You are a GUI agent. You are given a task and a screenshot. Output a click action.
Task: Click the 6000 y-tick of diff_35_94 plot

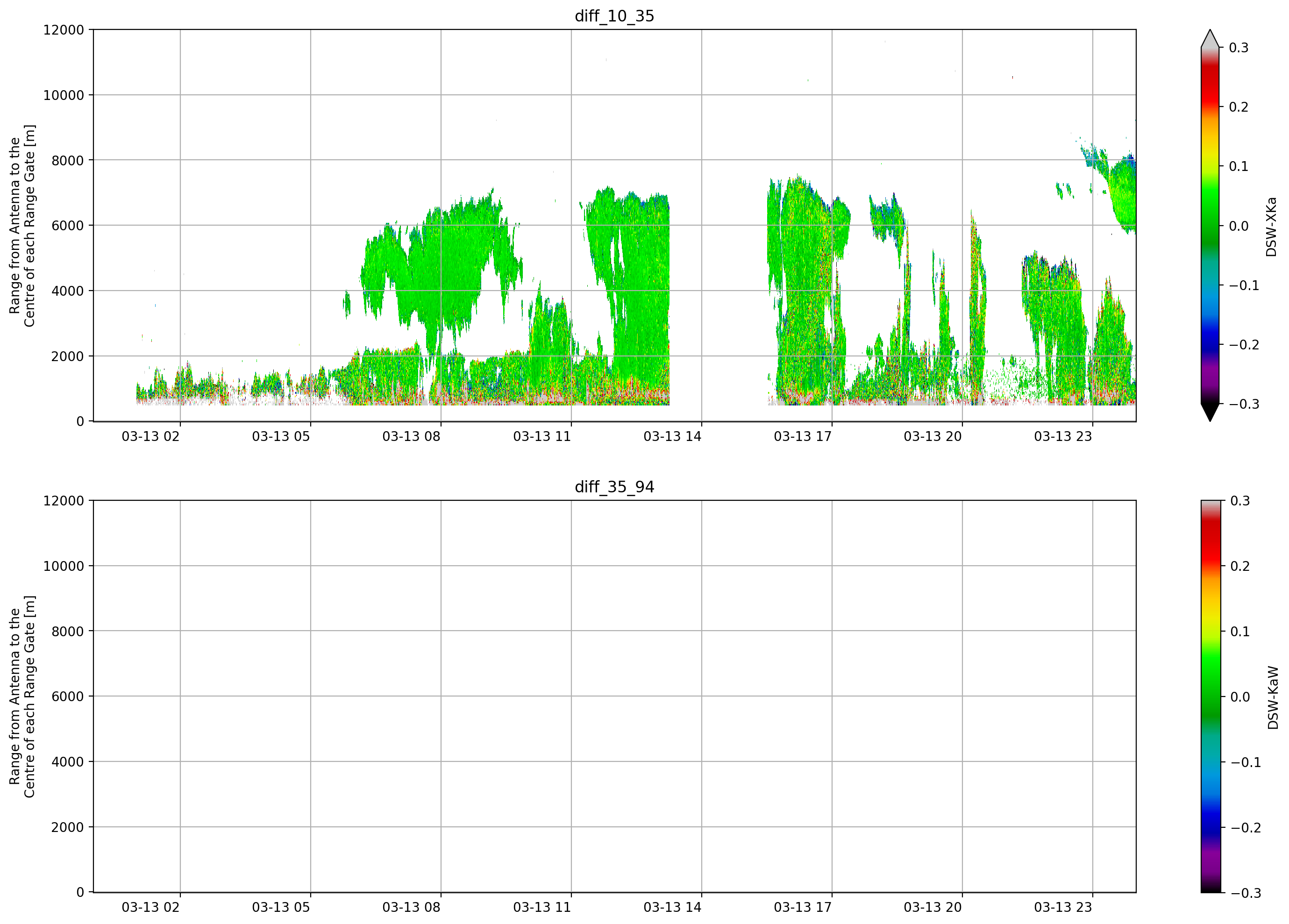pos(68,697)
